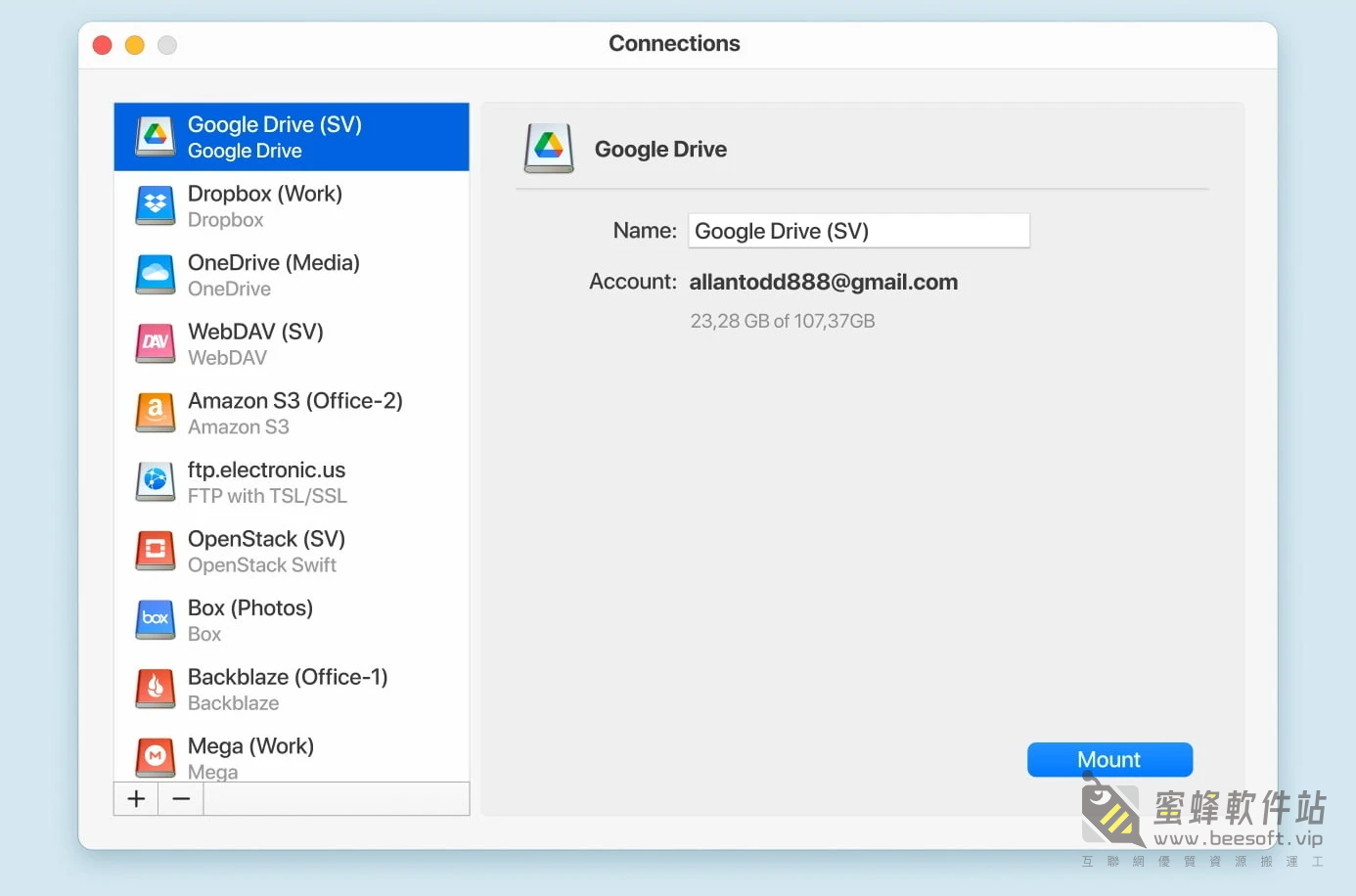Edit the connection Name input field
The height and width of the screenshot is (896, 1356).
tap(859, 231)
